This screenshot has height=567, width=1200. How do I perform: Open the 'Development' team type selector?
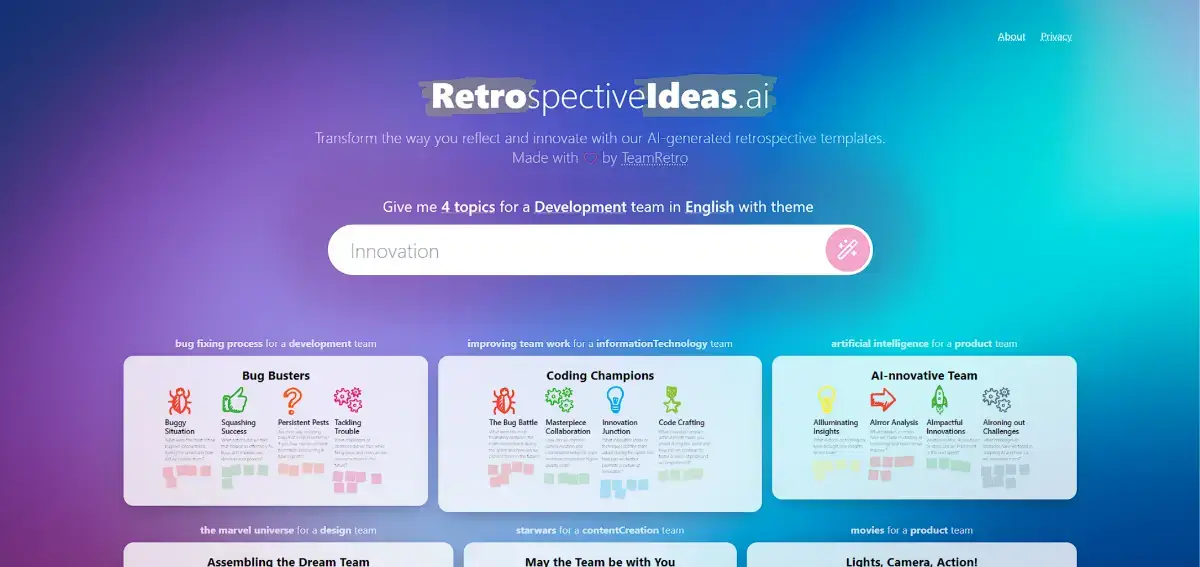581,207
